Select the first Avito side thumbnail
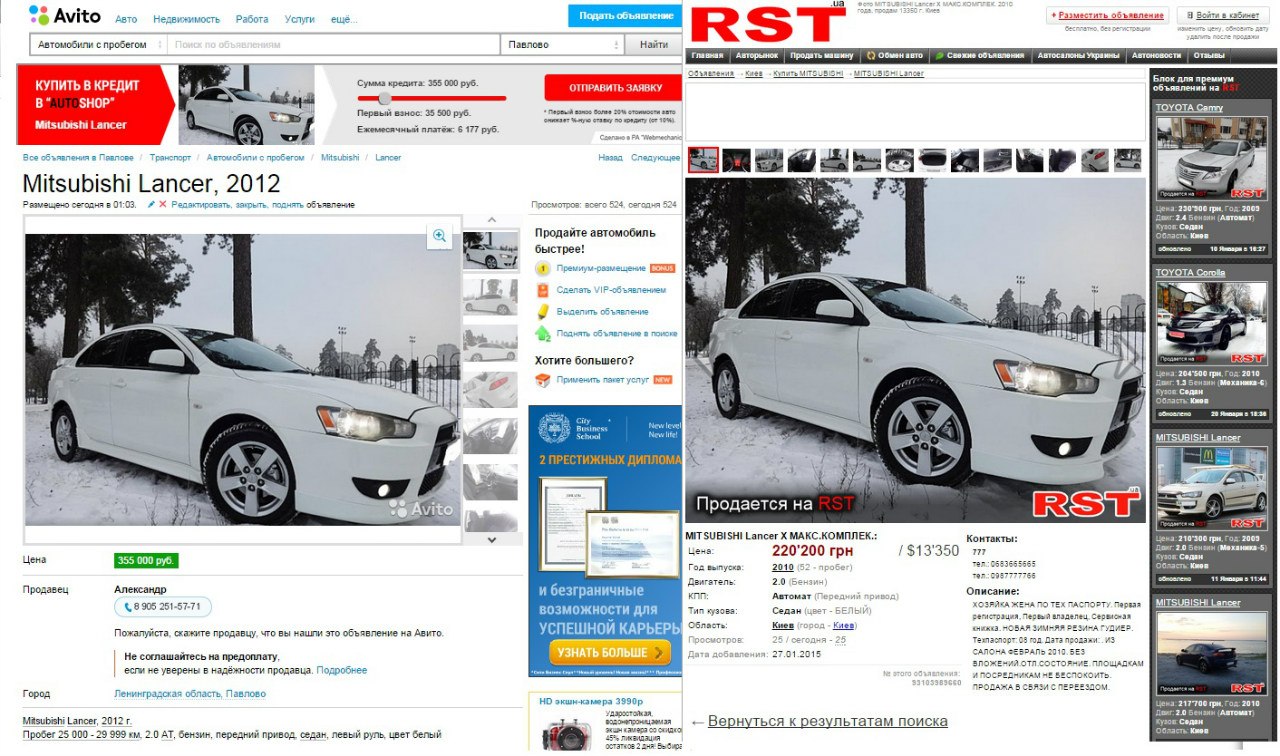The width and height of the screenshot is (1280, 756). click(x=490, y=252)
